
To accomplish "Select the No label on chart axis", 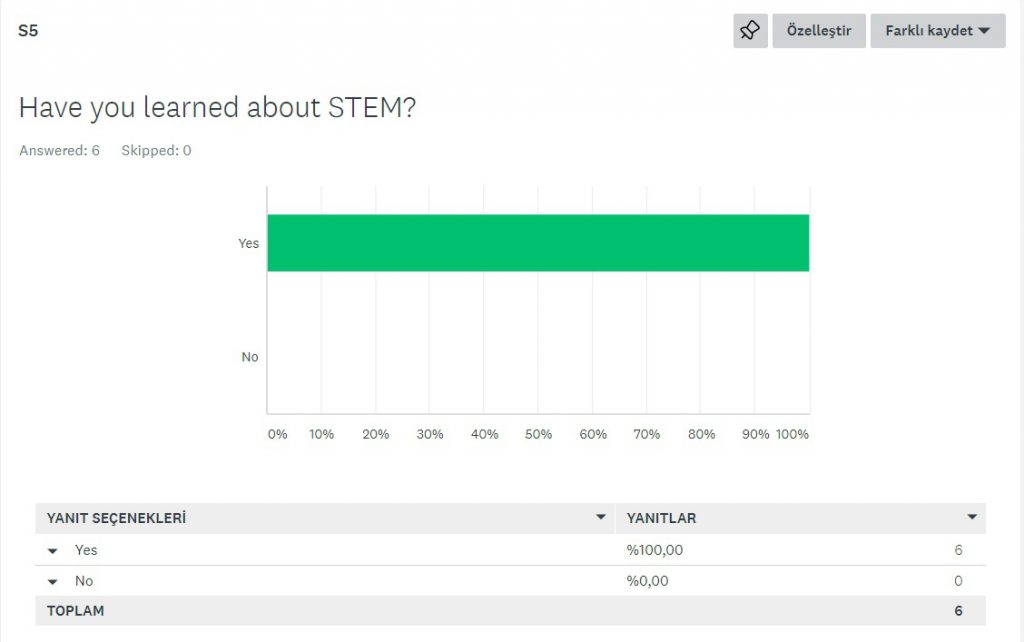I will (248, 356).
